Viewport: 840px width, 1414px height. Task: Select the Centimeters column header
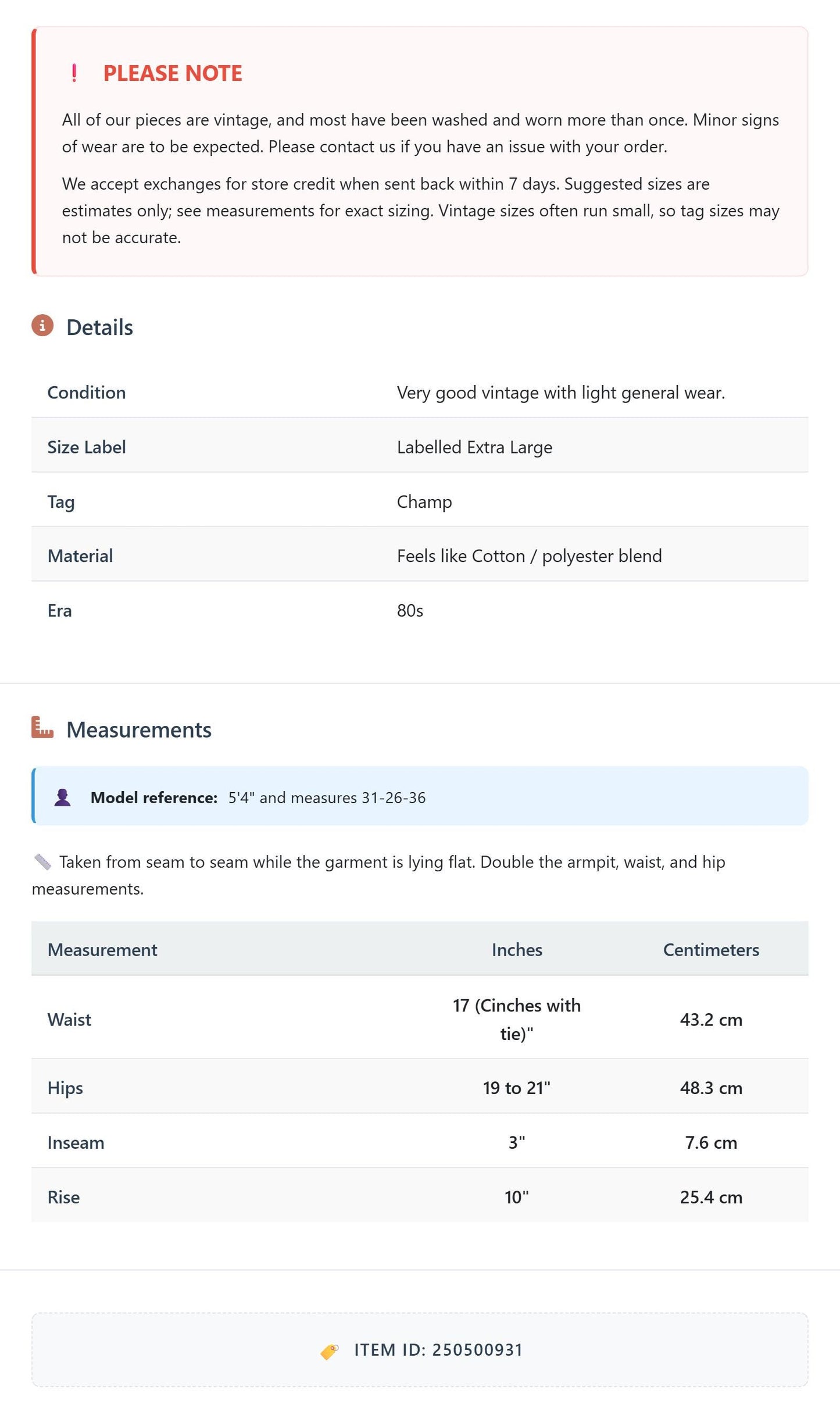[x=711, y=950]
